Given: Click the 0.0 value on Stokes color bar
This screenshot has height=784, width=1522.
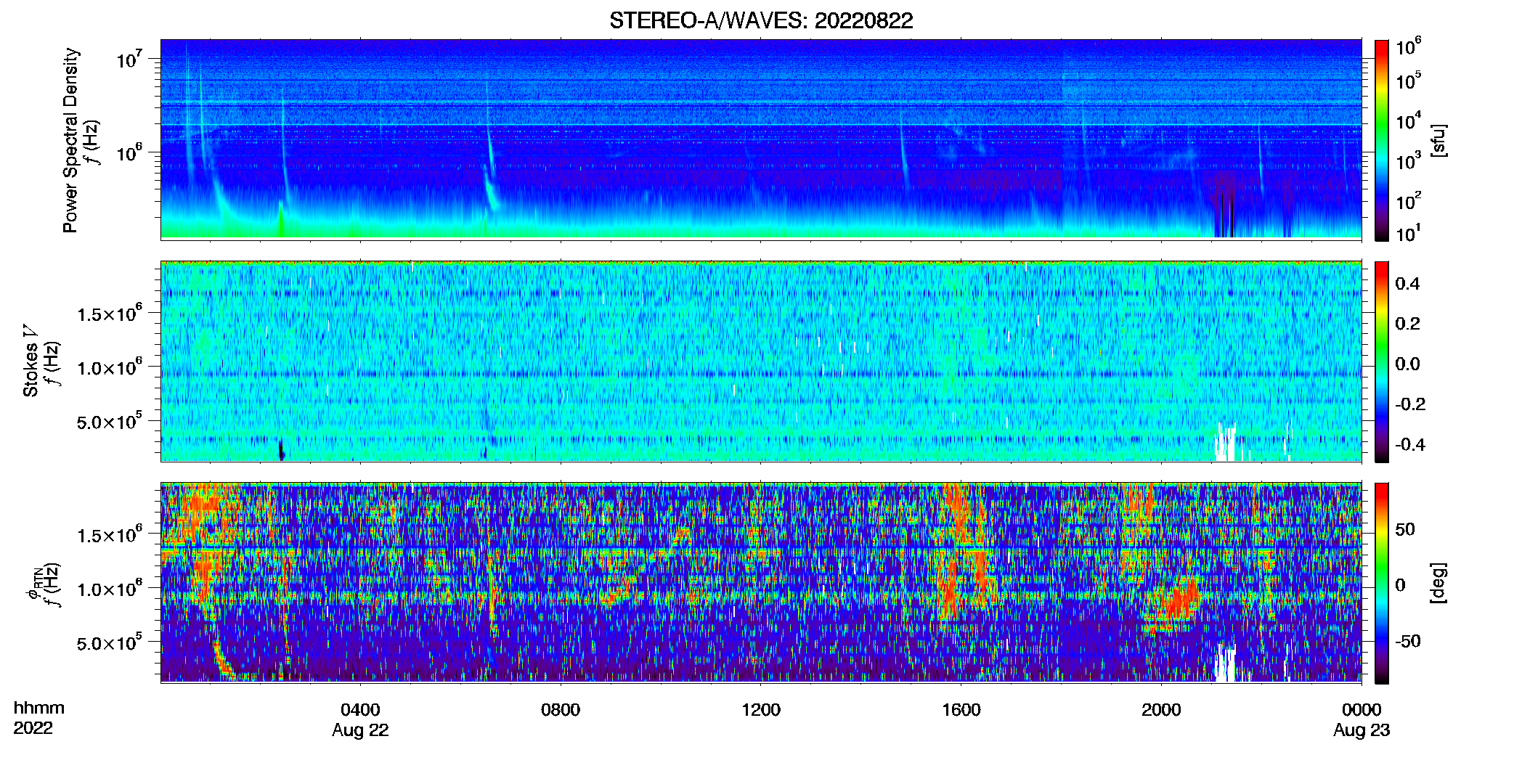Looking at the screenshot, I should coord(1407,364).
